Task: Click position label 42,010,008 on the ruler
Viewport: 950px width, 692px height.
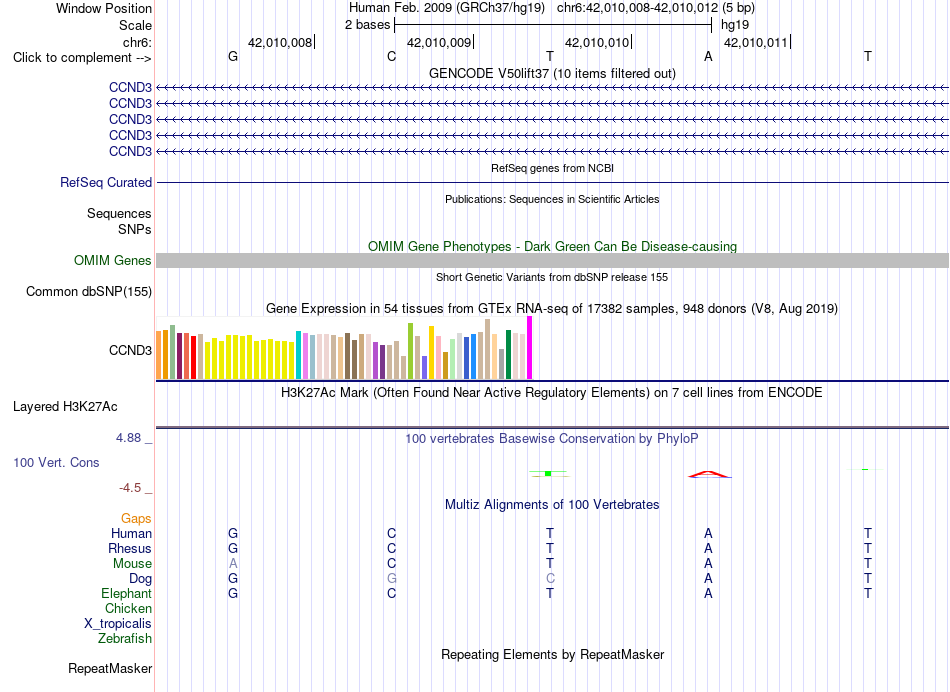Action: point(280,42)
